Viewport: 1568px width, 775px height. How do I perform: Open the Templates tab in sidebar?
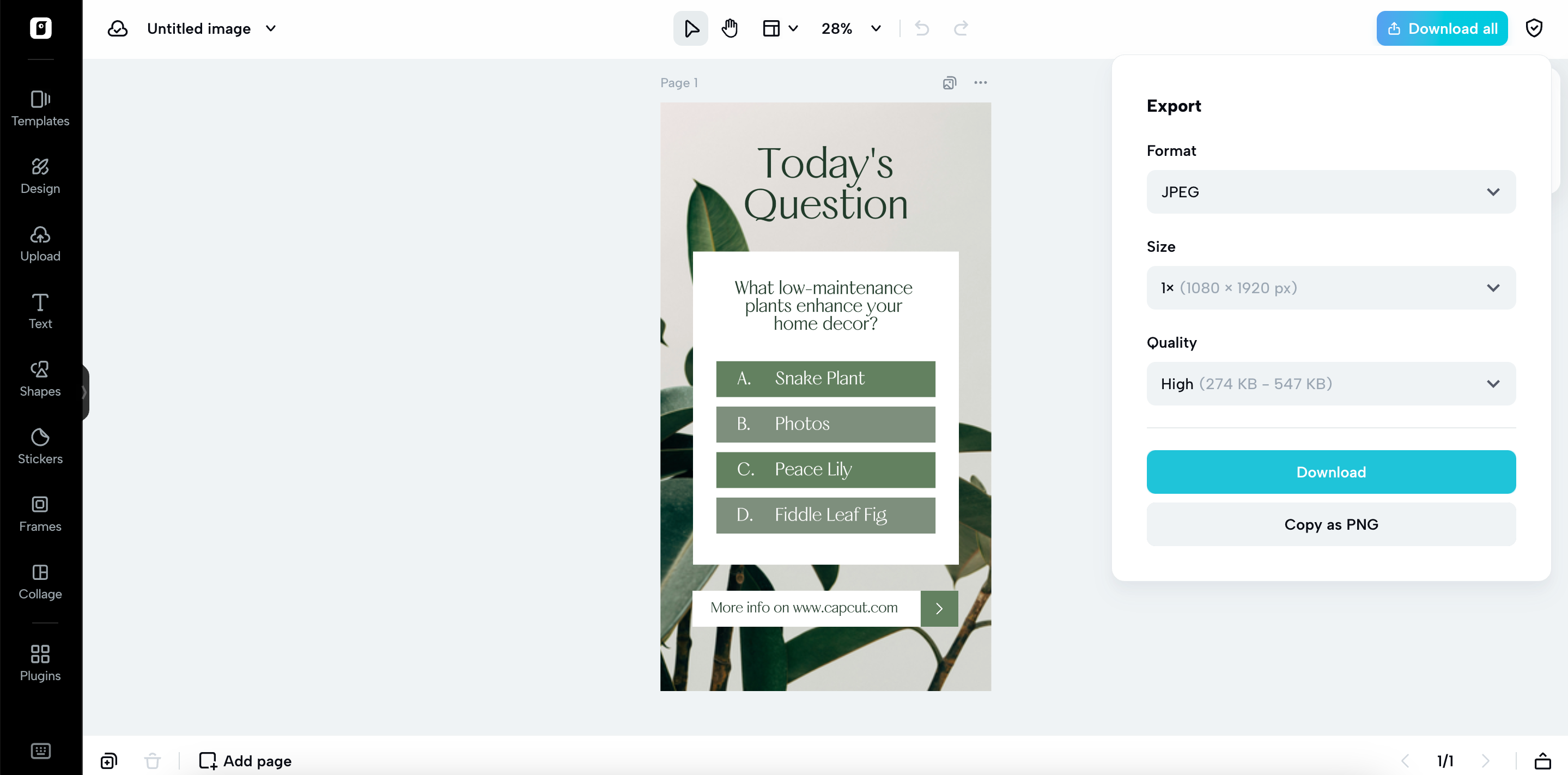click(40, 108)
